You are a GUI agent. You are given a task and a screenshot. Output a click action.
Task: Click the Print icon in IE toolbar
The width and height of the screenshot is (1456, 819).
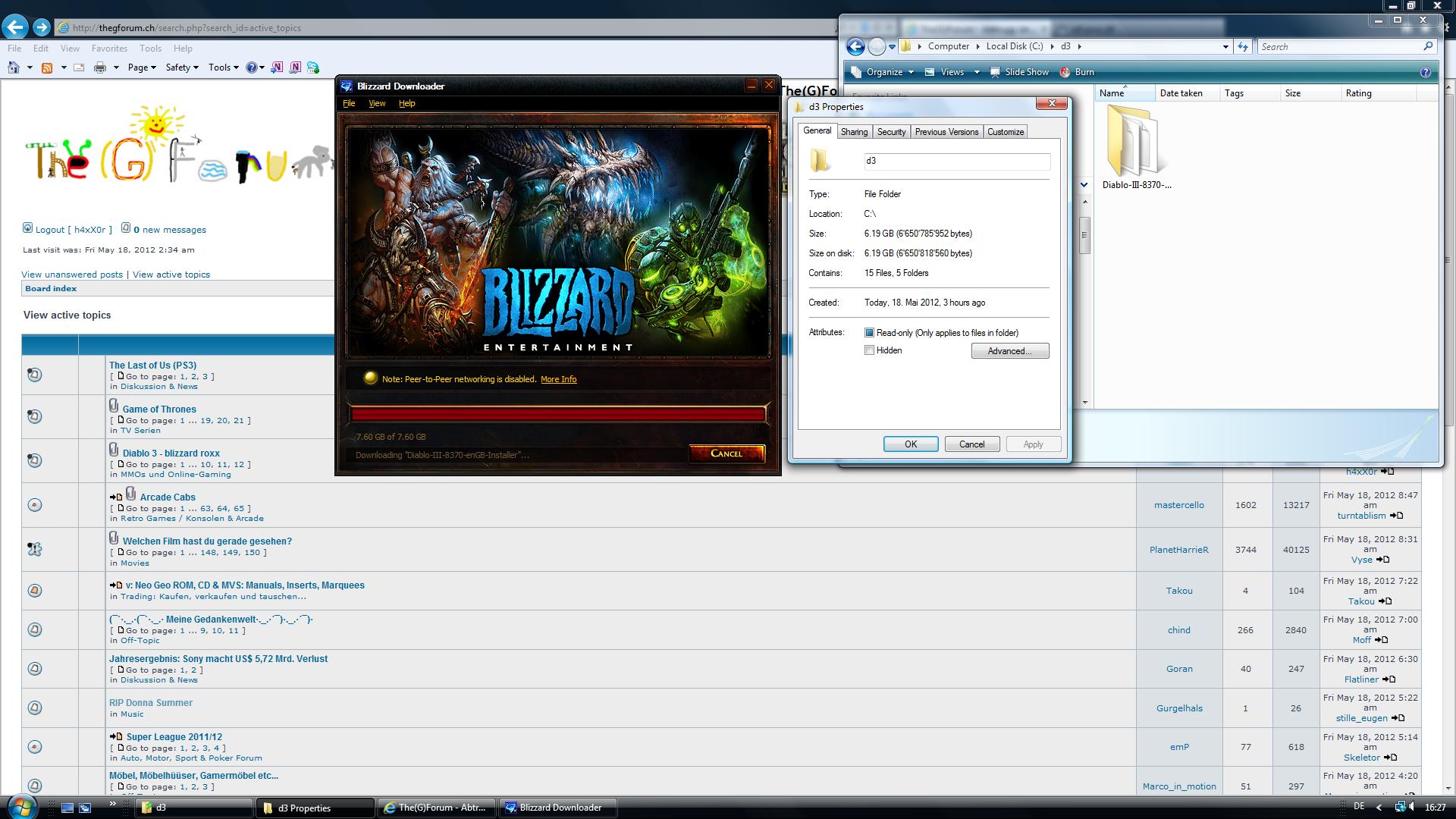coord(100,67)
